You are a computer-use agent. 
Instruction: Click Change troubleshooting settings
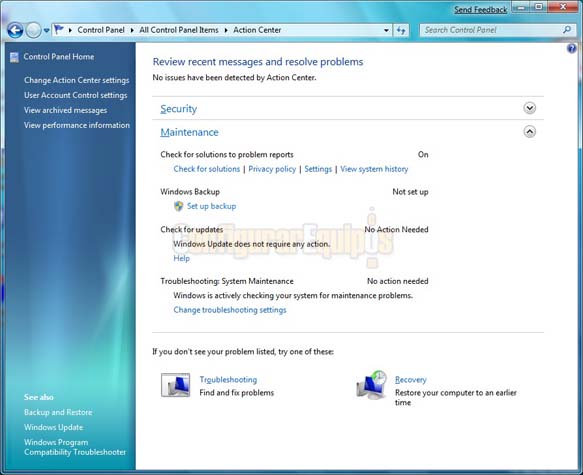[x=230, y=310]
